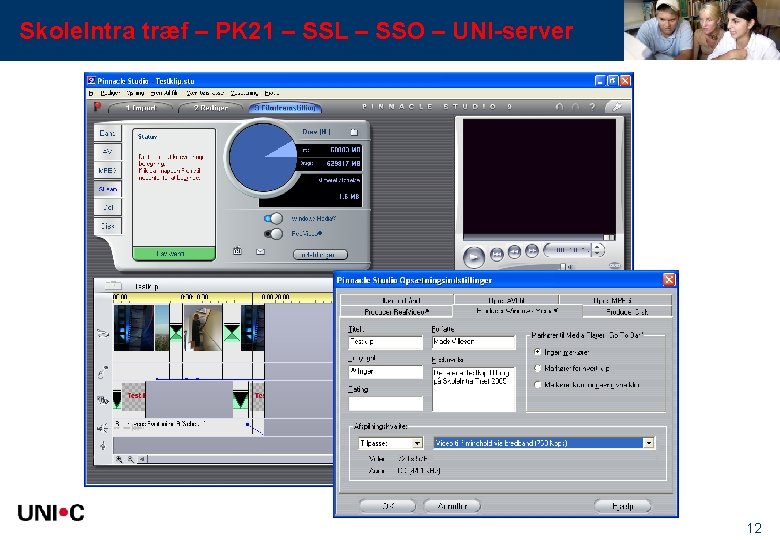Image resolution: width=780 pixels, height=540 pixels.
Task: Click the fast forward button in player
Action: click(x=532, y=251)
